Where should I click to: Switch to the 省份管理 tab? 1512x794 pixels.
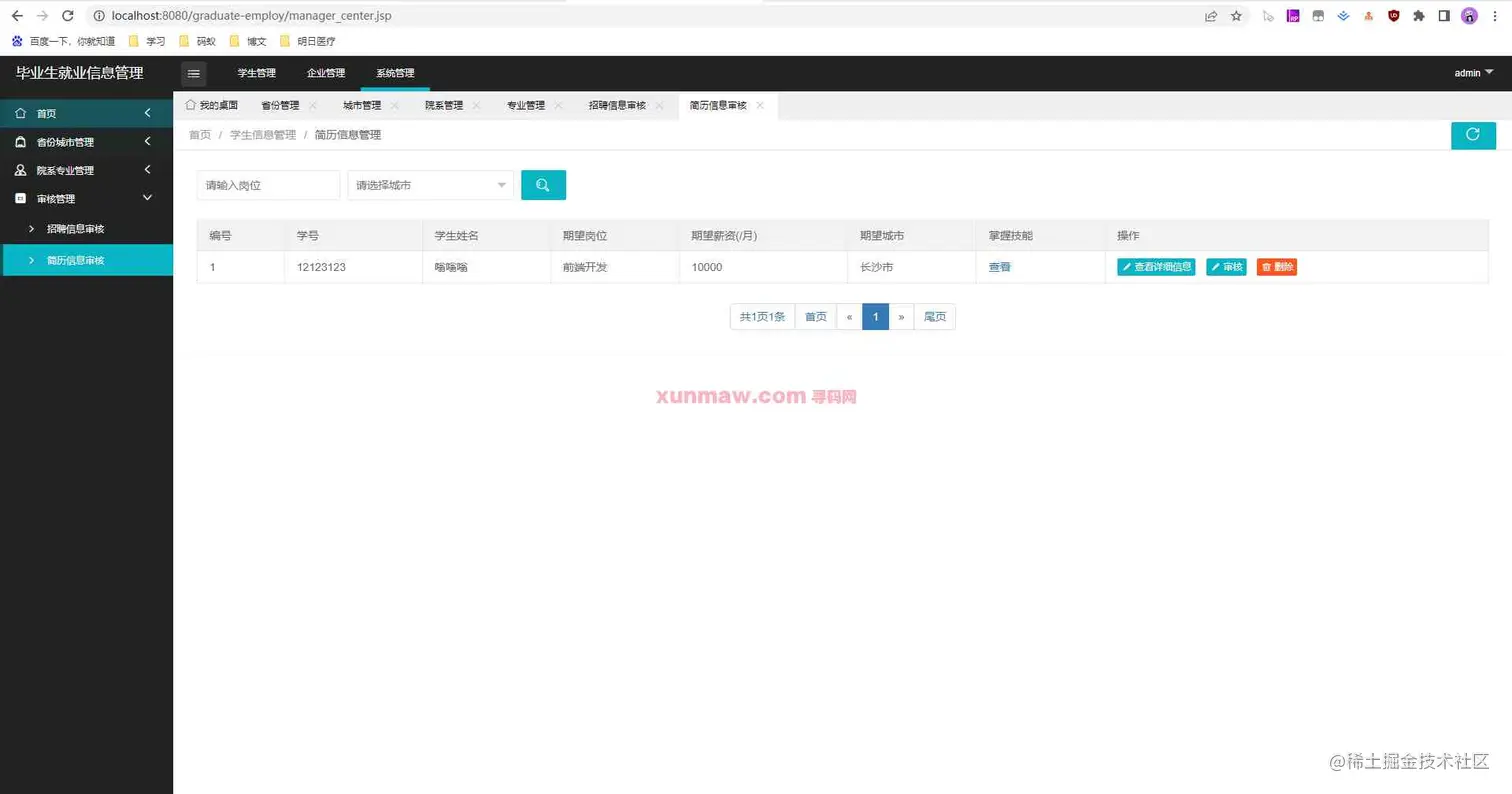pyautogui.click(x=280, y=105)
